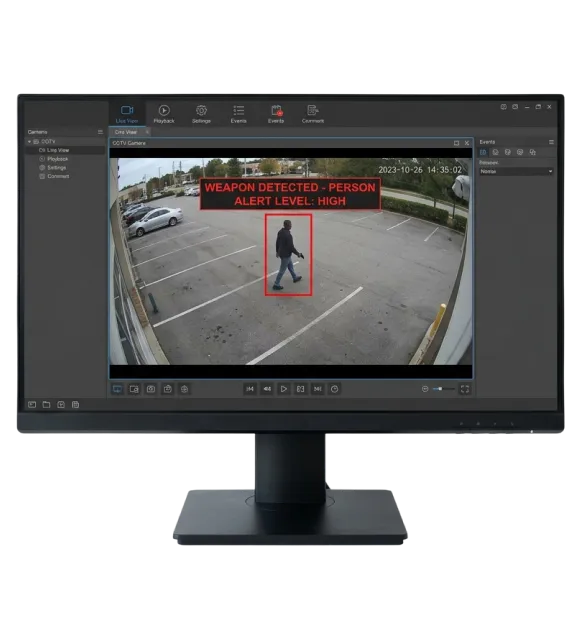Open Settings gear in the top toolbar

(201, 114)
